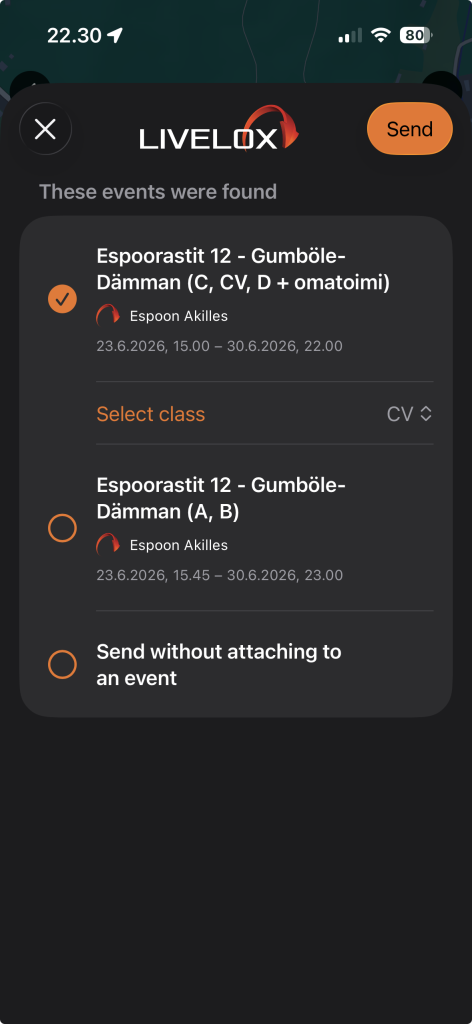Tap the battery indicator showing 80
This screenshot has height=1024, width=472.
tap(416, 35)
